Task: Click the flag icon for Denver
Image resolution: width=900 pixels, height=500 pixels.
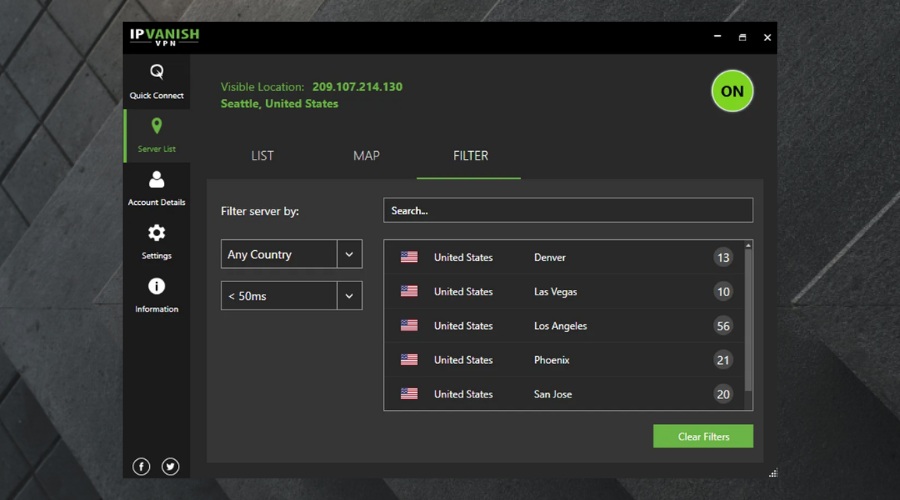Action: coord(409,257)
